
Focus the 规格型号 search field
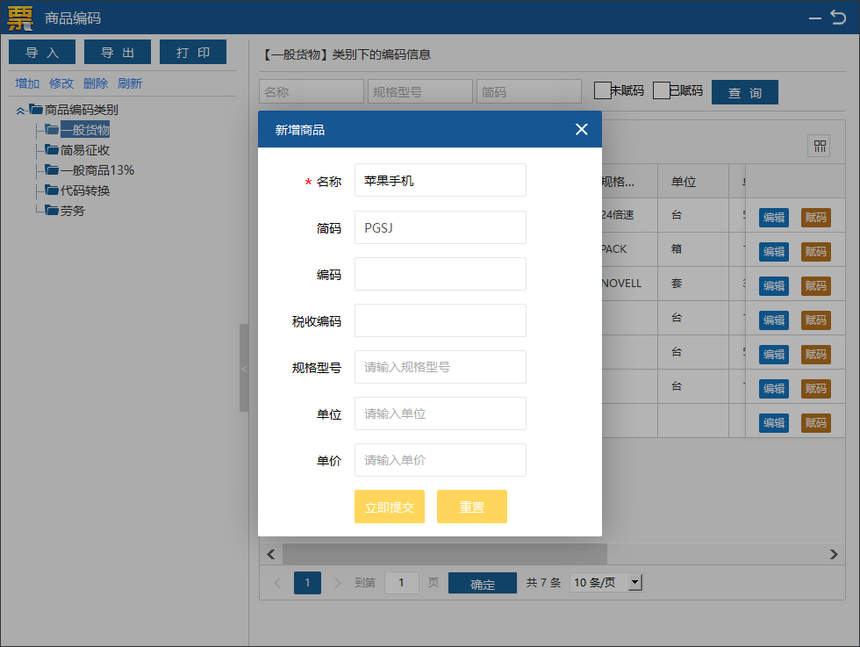click(x=420, y=92)
